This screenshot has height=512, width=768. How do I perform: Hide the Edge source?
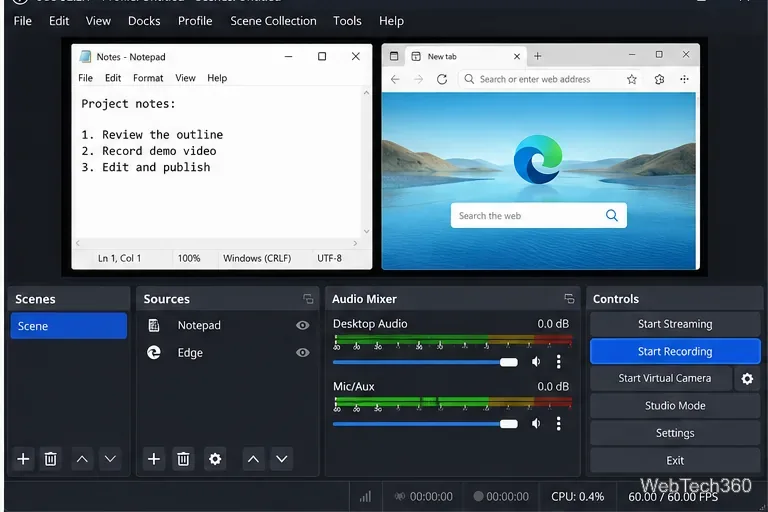pos(303,352)
